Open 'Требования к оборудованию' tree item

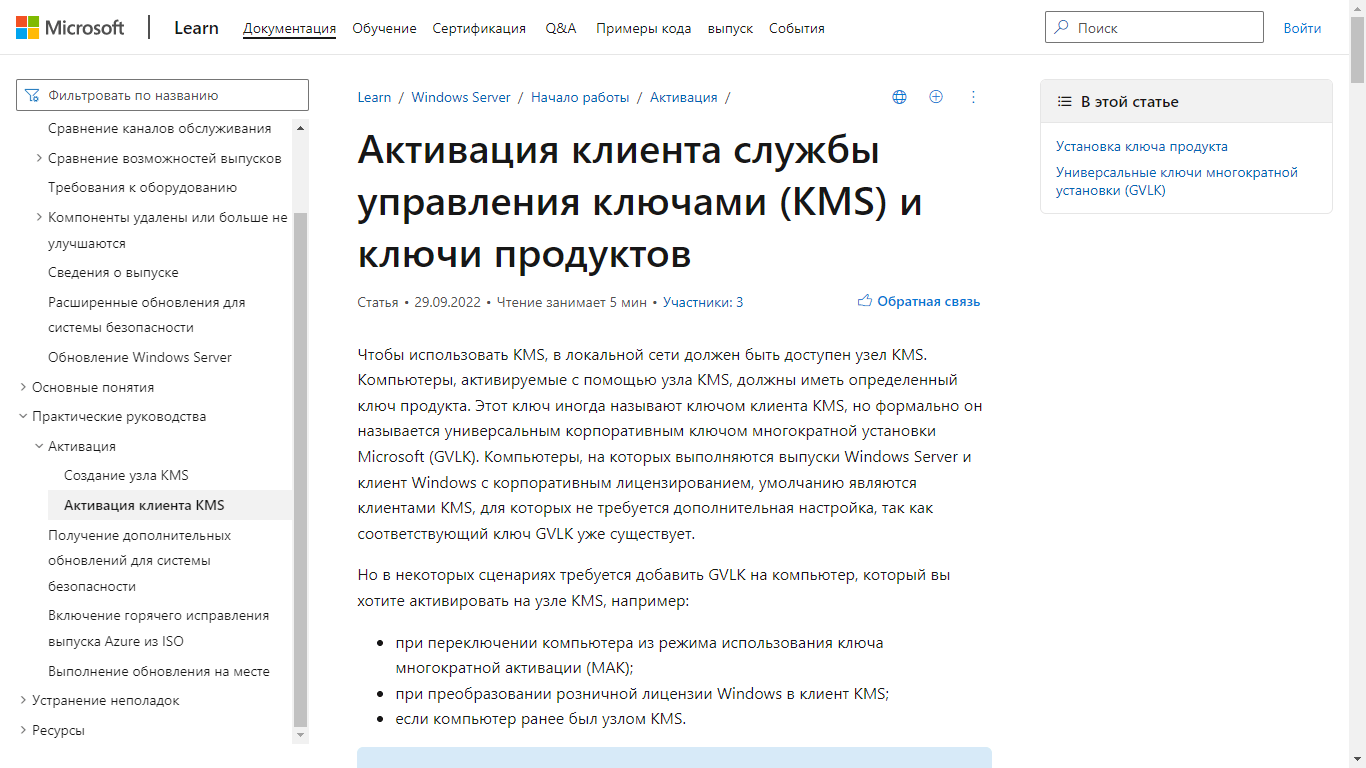(142, 187)
